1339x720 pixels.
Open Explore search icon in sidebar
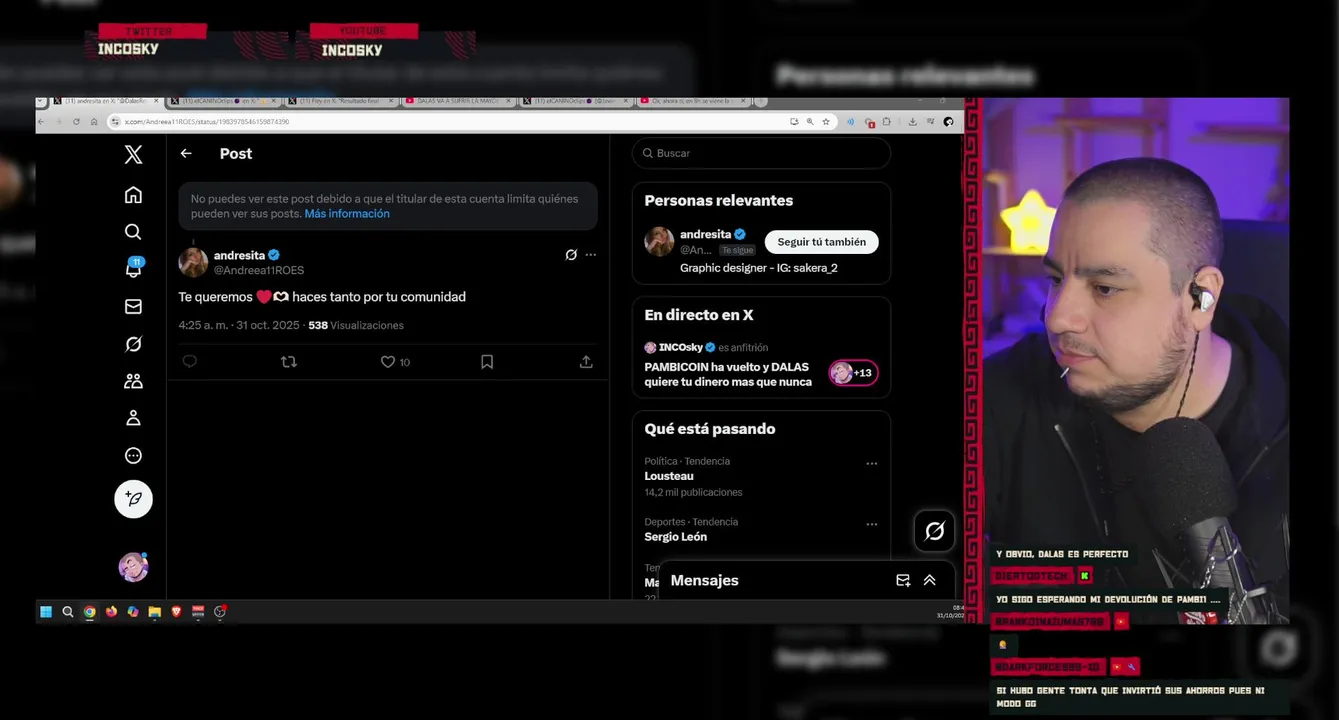click(133, 232)
